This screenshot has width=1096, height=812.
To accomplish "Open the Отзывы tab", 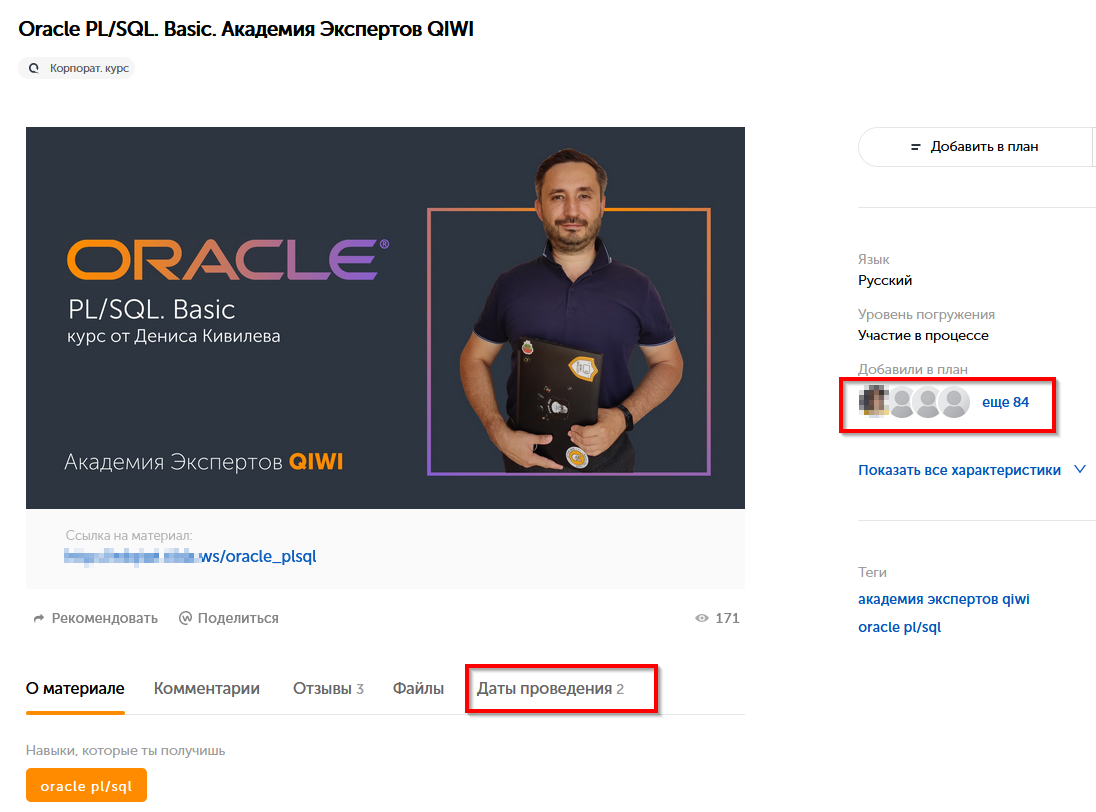I will coord(328,689).
